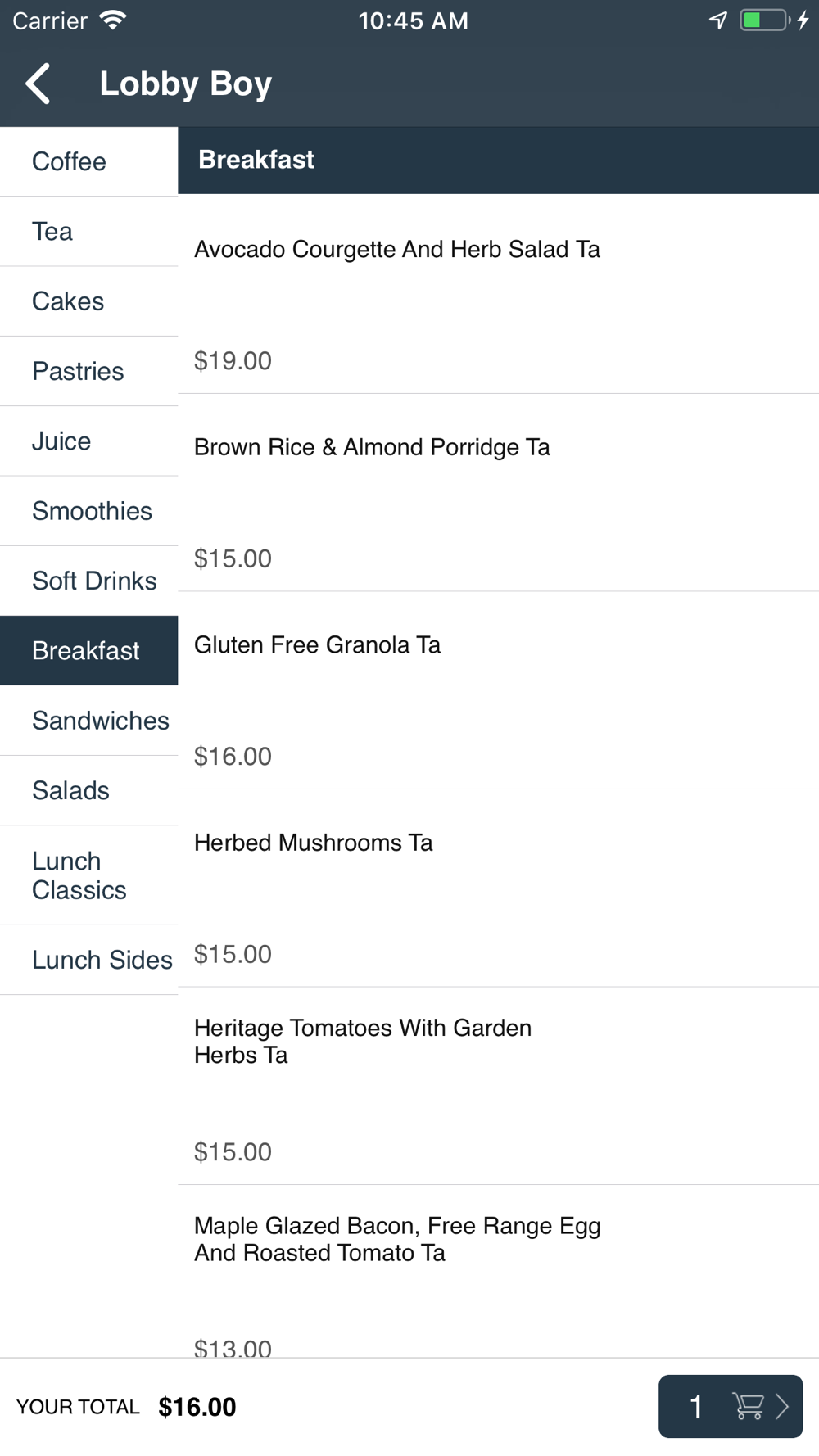Open the Smoothies category

pyautogui.click(x=88, y=511)
